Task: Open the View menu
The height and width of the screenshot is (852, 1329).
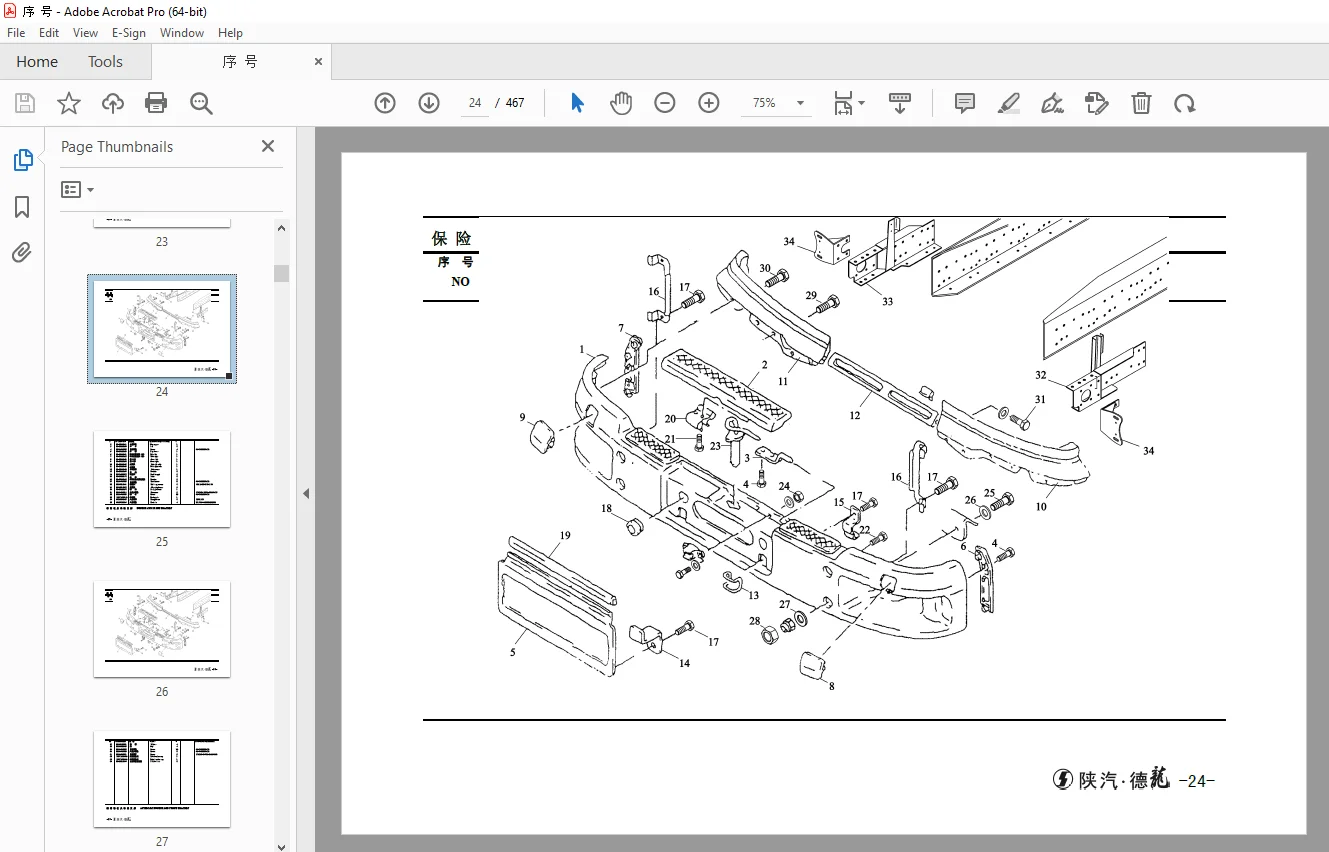Action: (x=85, y=33)
